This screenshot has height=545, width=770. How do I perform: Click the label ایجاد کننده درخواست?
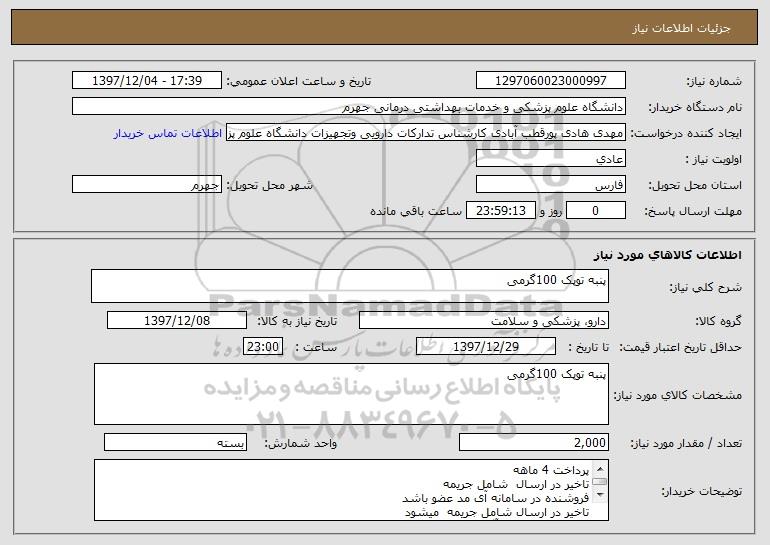click(686, 133)
